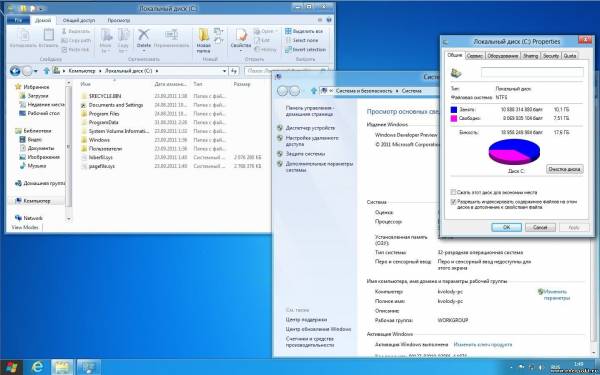Select the $RECYCLE.BIN folder row

(171, 96)
